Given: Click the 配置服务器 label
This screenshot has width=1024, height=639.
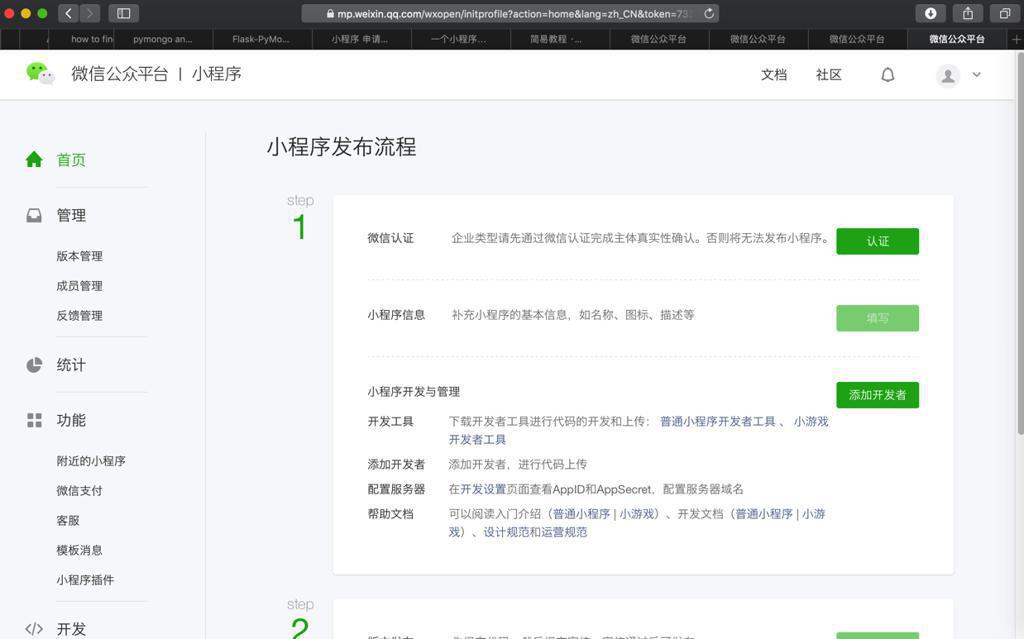Looking at the screenshot, I should (x=396, y=489).
